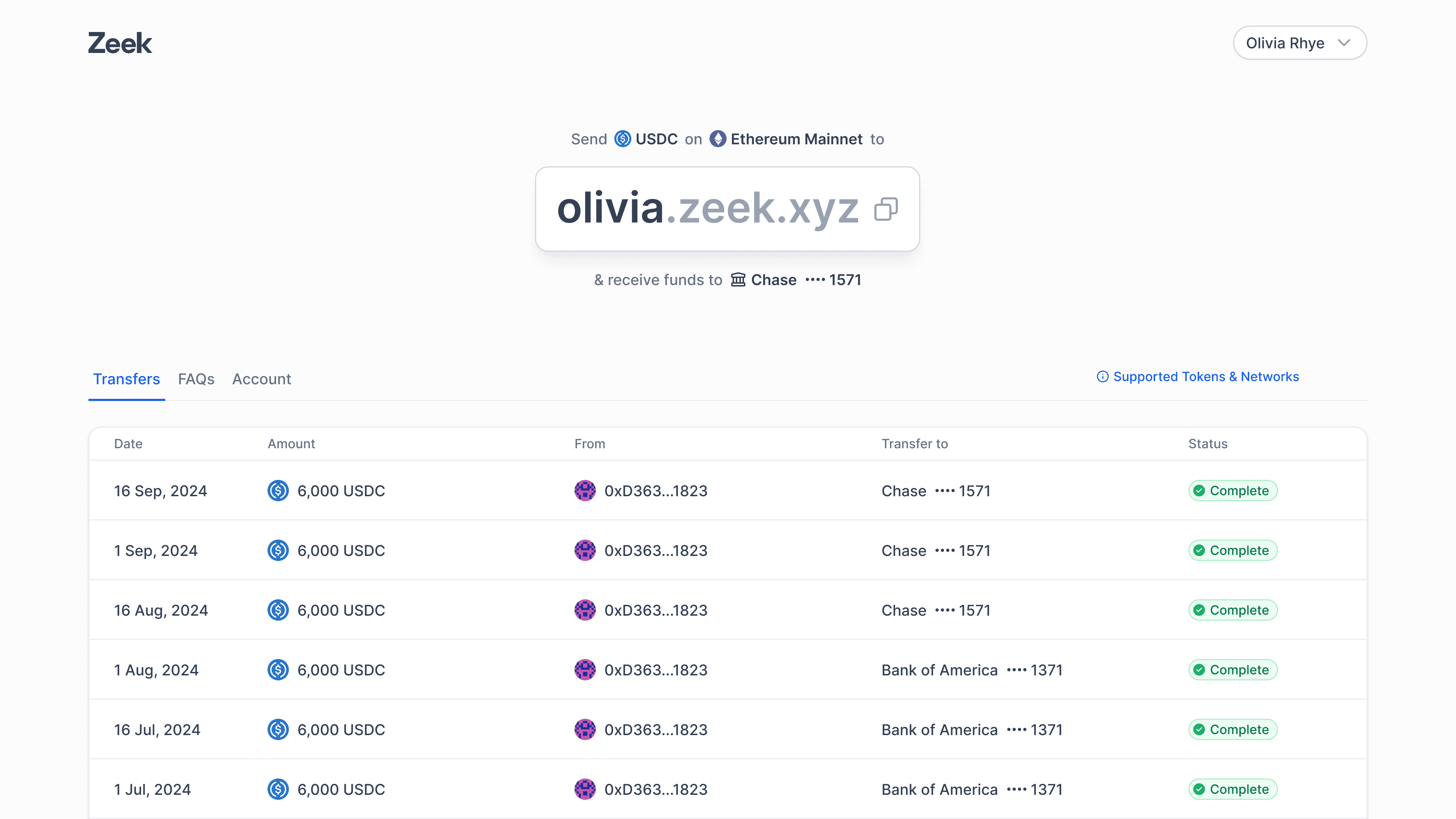This screenshot has height=819, width=1456.
Task: Copy the olivia.zeek.xyz address
Action: coord(886,209)
